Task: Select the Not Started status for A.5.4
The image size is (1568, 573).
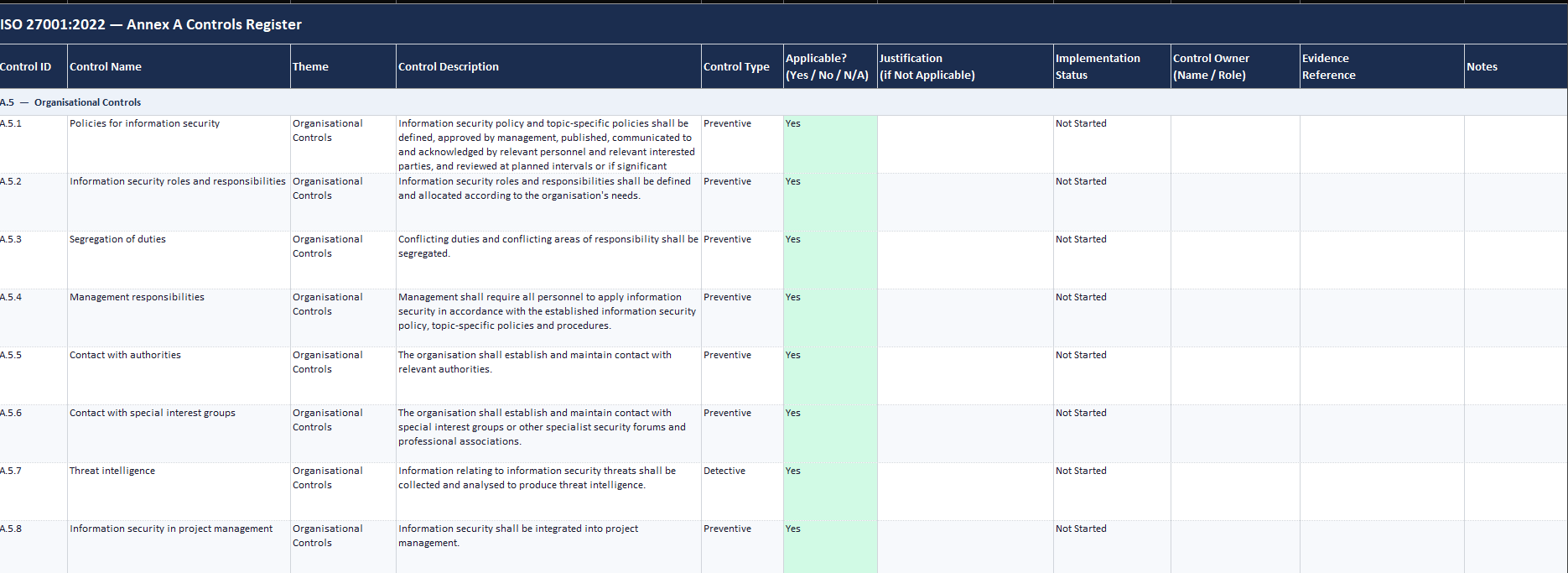Action: [x=1112, y=318]
